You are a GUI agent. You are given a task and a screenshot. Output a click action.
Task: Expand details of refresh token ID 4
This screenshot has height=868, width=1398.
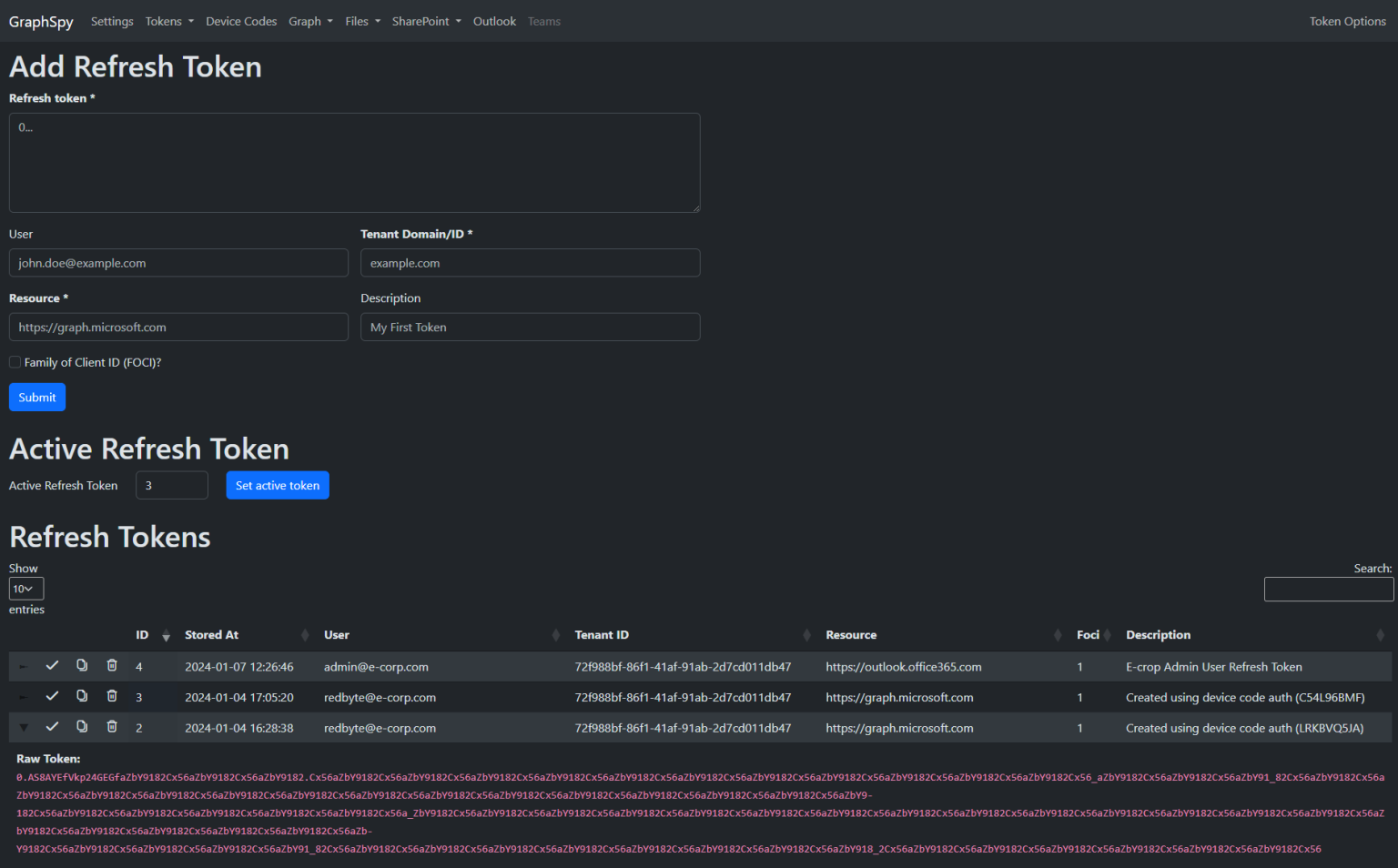pyautogui.click(x=23, y=665)
